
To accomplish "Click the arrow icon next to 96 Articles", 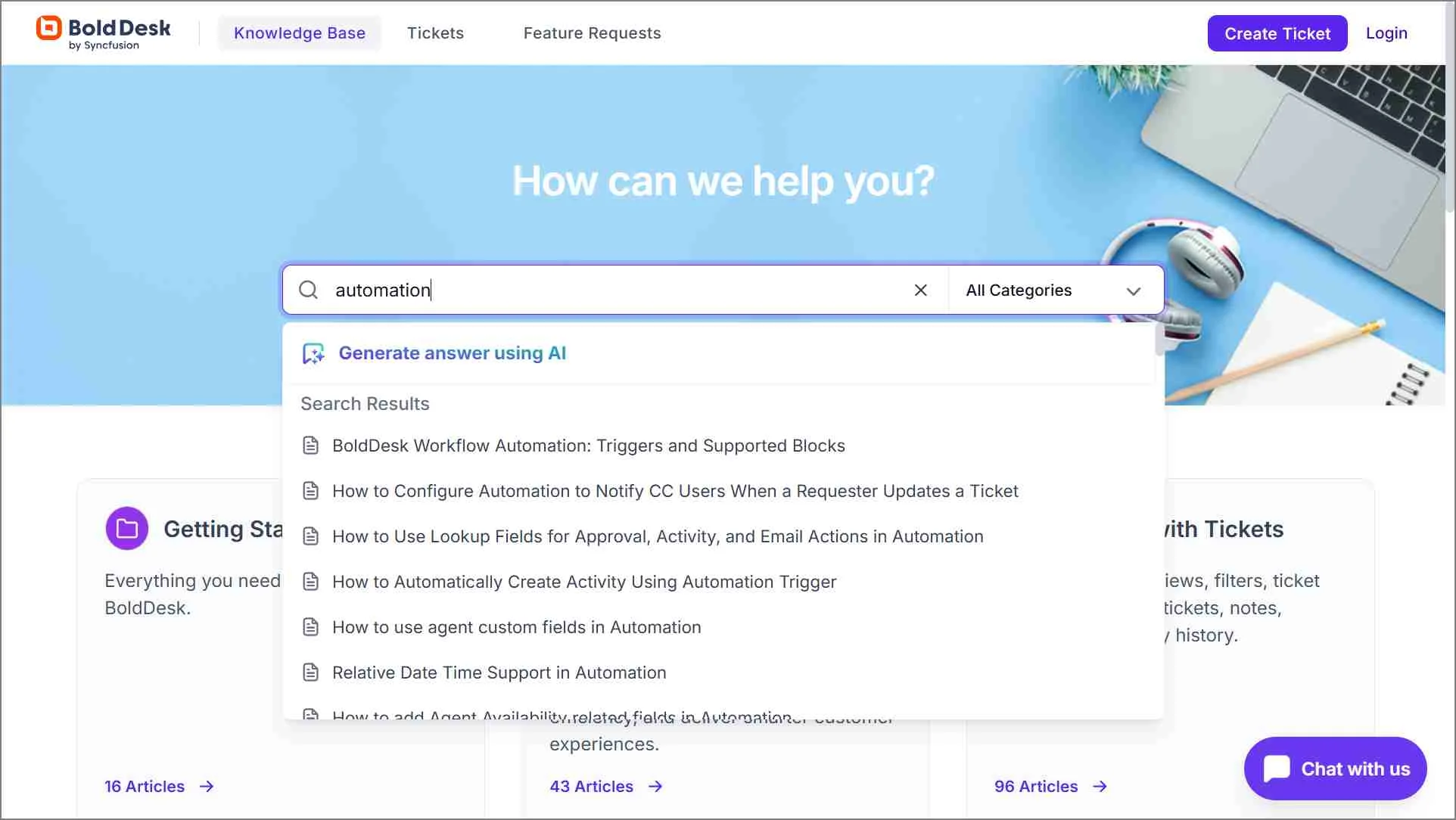I will pos(1100,787).
